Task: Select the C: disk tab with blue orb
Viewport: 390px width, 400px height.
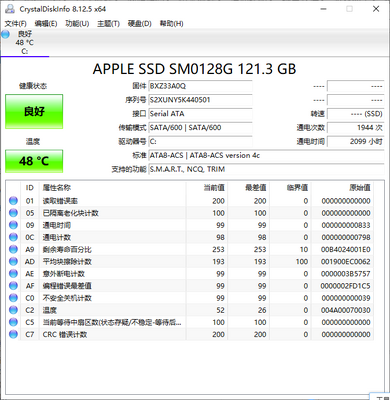Action: click(x=25, y=42)
